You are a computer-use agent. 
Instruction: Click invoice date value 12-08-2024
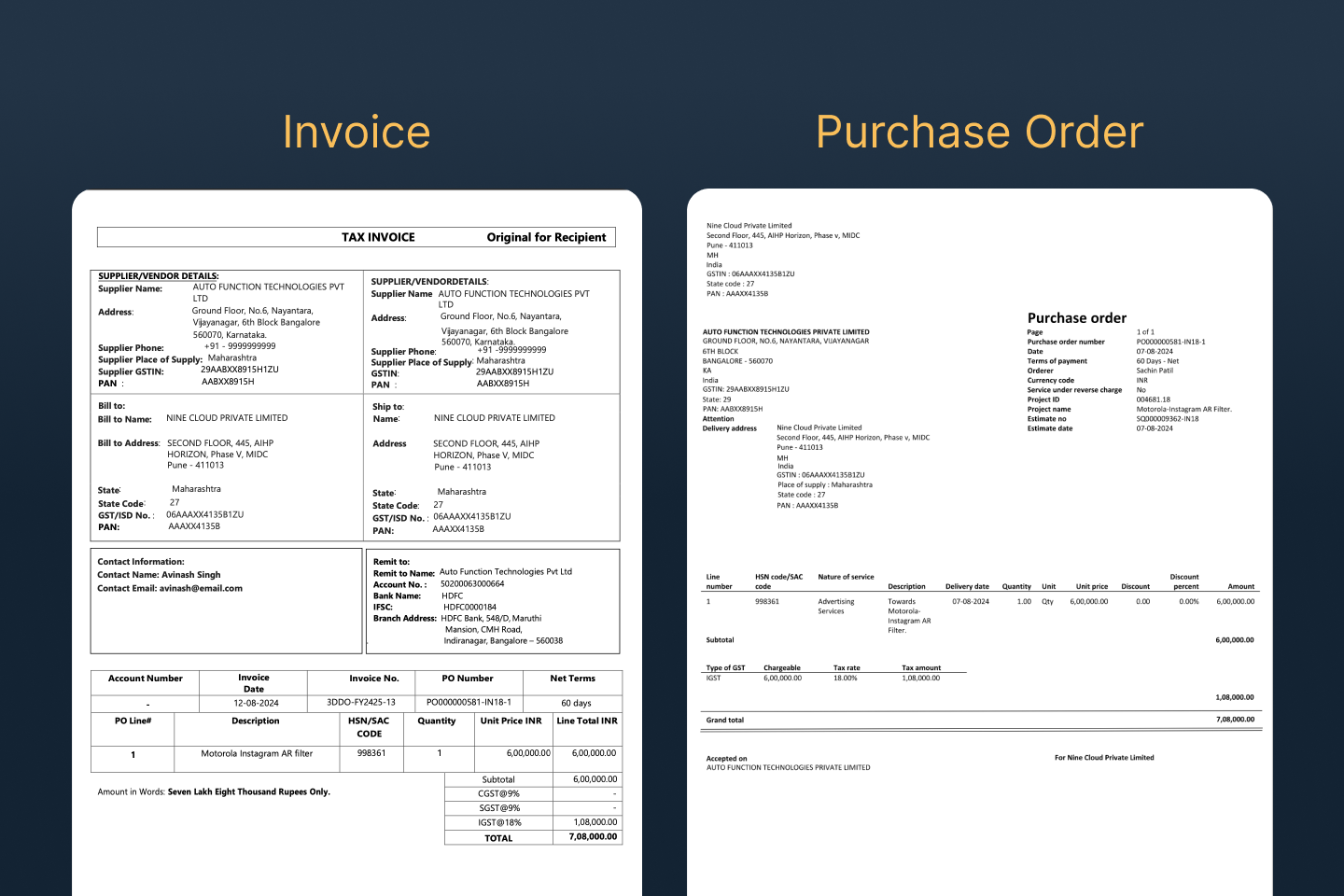pos(256,703)
